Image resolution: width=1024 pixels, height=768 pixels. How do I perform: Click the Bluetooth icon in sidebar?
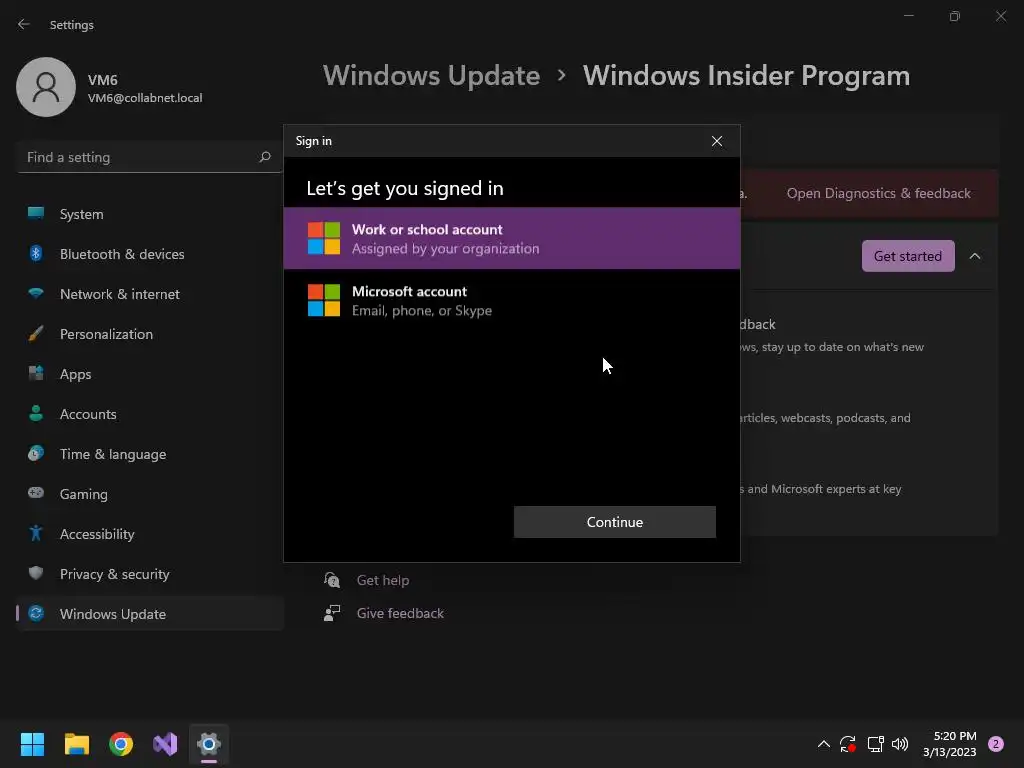[x=36, y=253]
